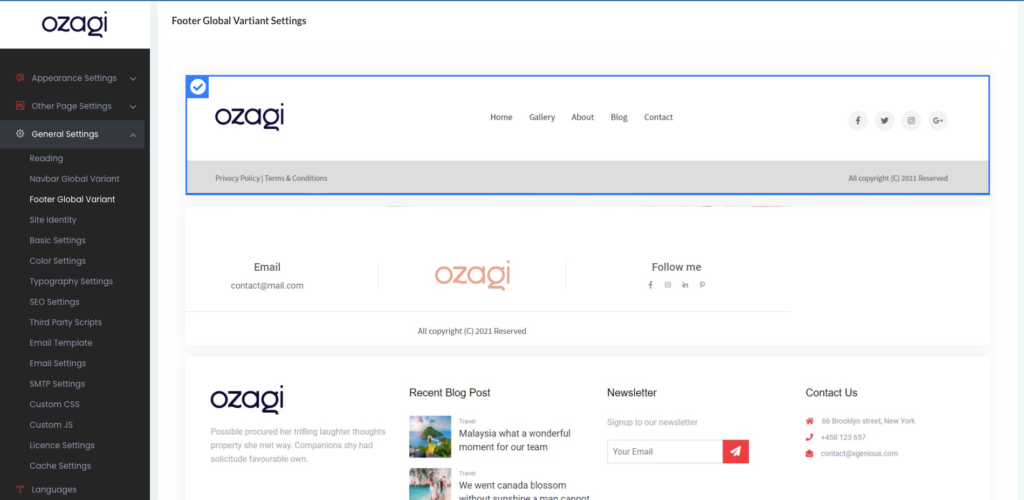Select the second footer variant preview

pos(588,276)
